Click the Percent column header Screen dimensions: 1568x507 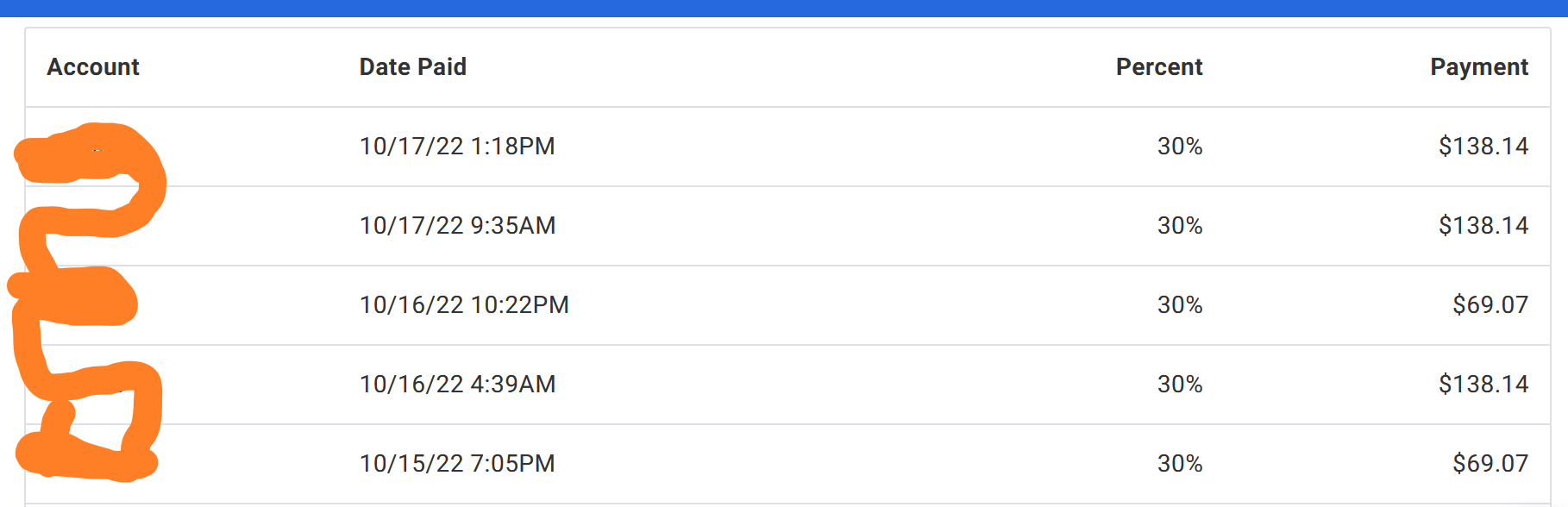(1158, 67)
